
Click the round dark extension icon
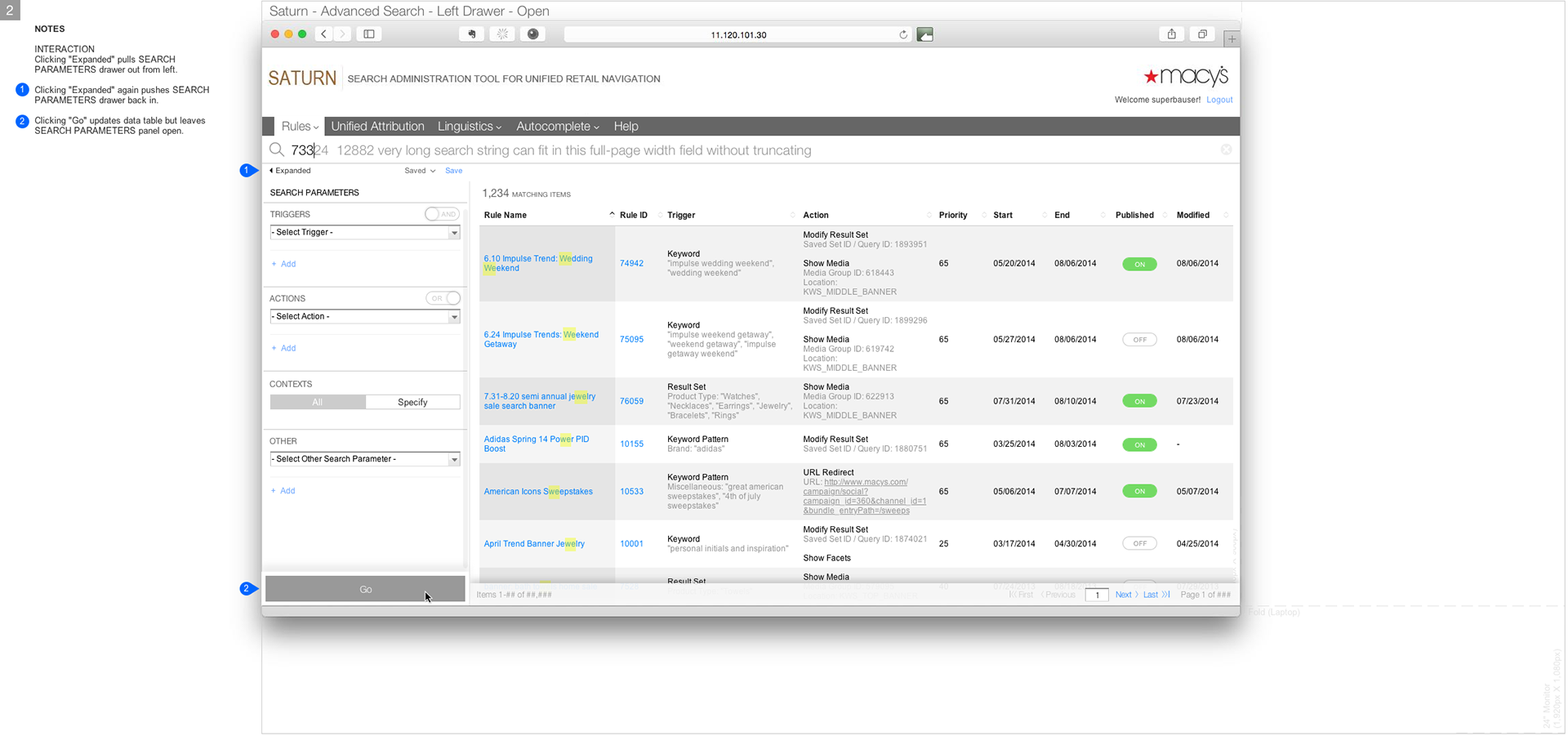click(532, 34)
